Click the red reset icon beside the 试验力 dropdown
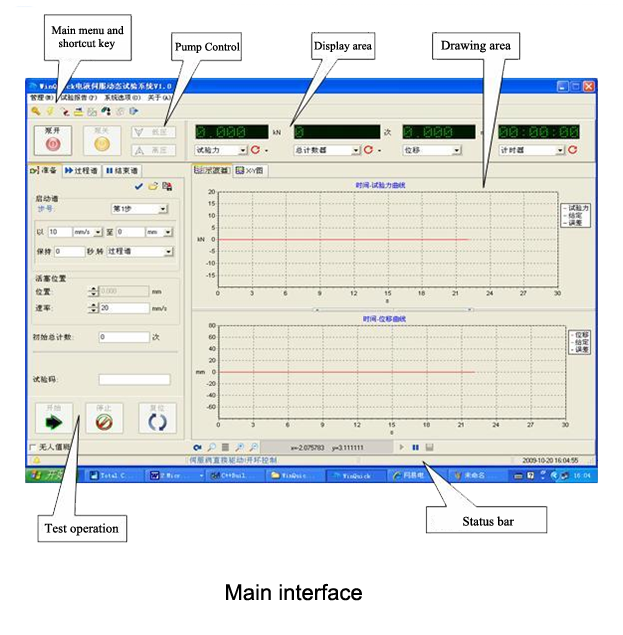The image size is (623, 635). coord(257,150)
